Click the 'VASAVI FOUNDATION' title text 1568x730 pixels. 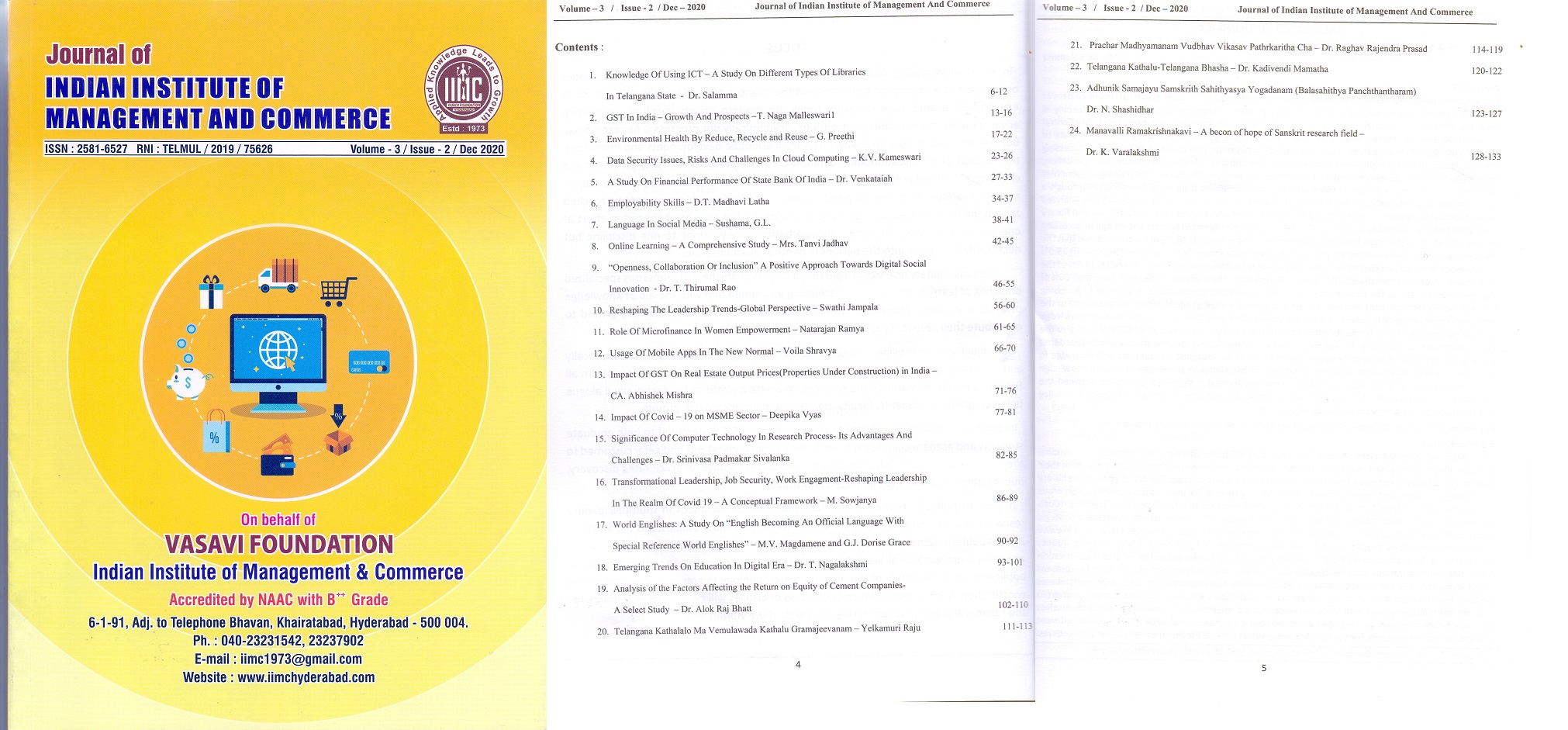pyautogui.click(x=278, y=545)
